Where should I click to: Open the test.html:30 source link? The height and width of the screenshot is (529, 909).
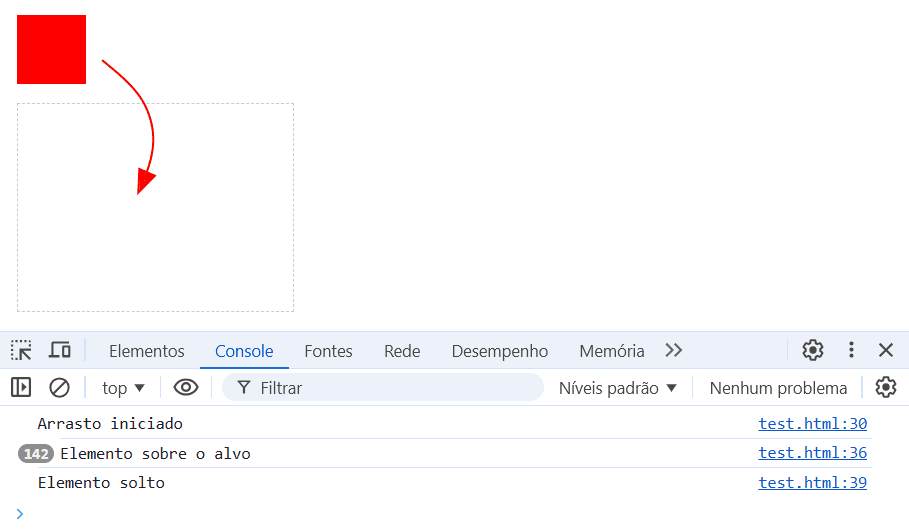click(x=812, y=424)
